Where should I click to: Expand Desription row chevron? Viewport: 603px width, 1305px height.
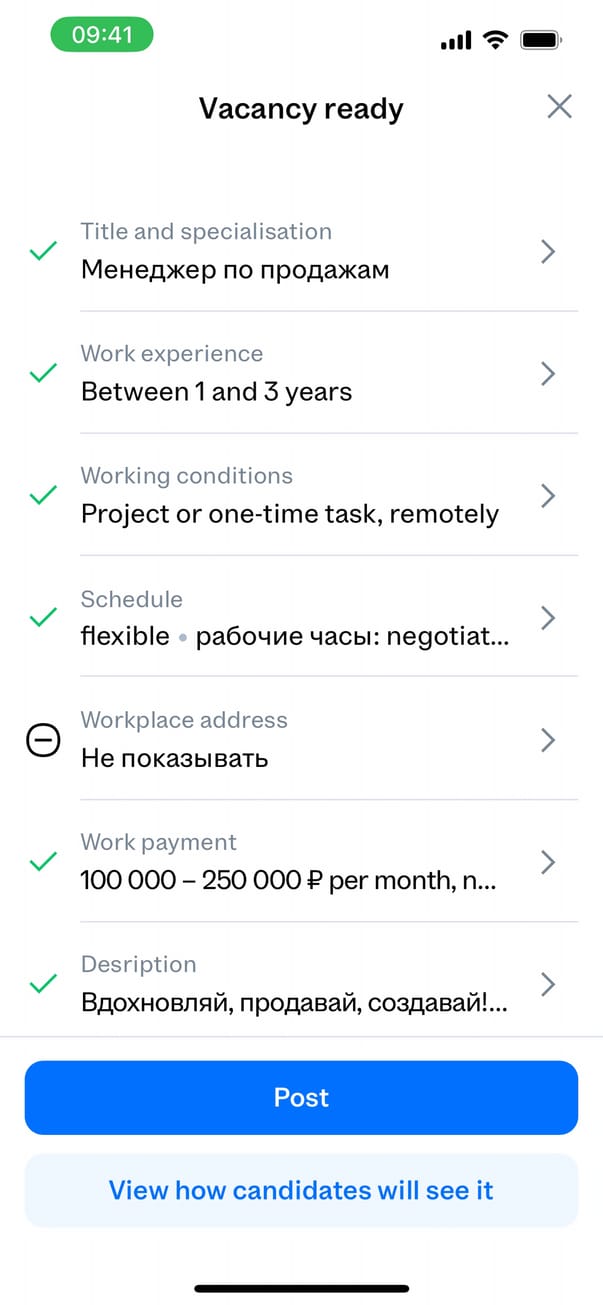tap(547, 984)
